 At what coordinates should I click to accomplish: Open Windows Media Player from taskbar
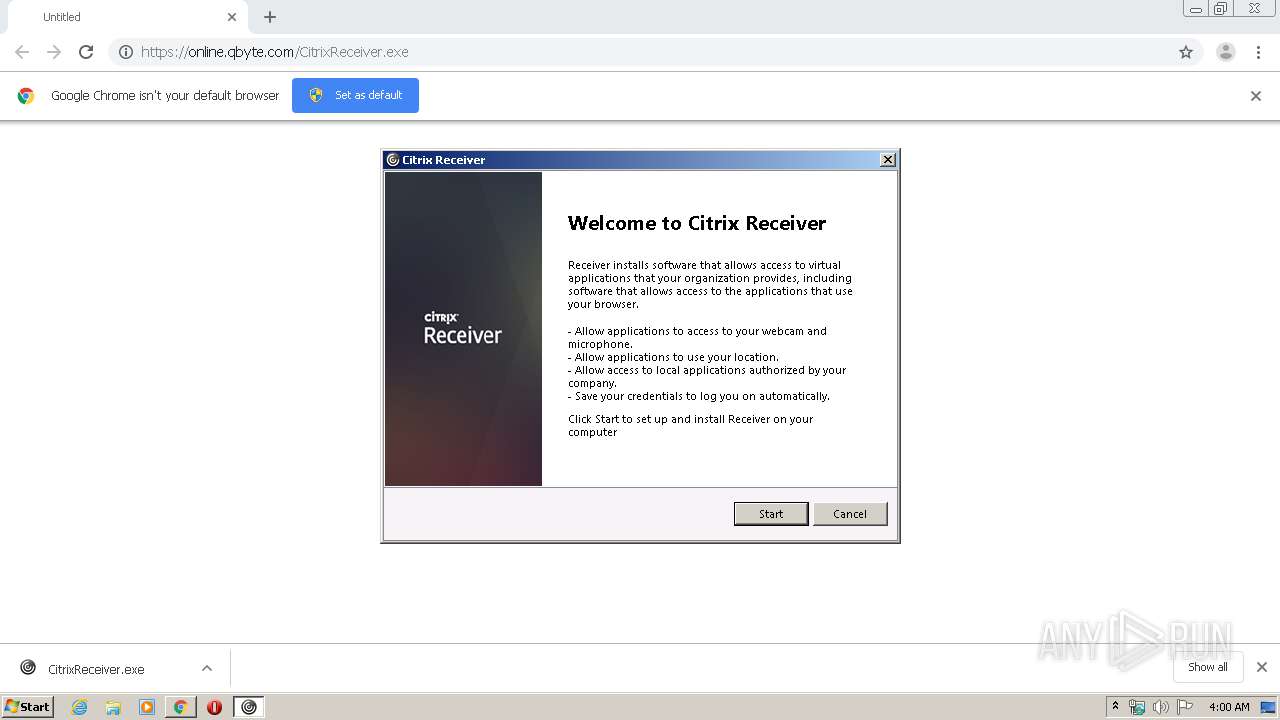[147, 707]
